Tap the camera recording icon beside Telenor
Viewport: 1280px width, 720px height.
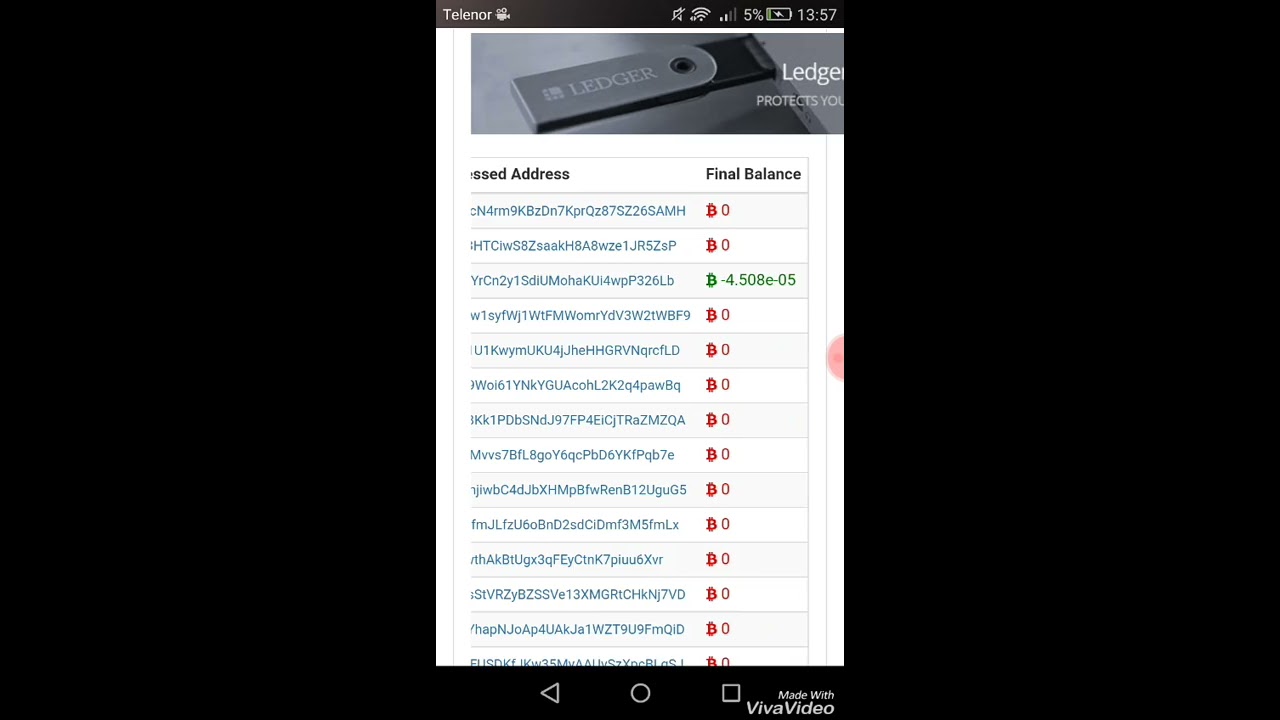click(x=503, y=15)
